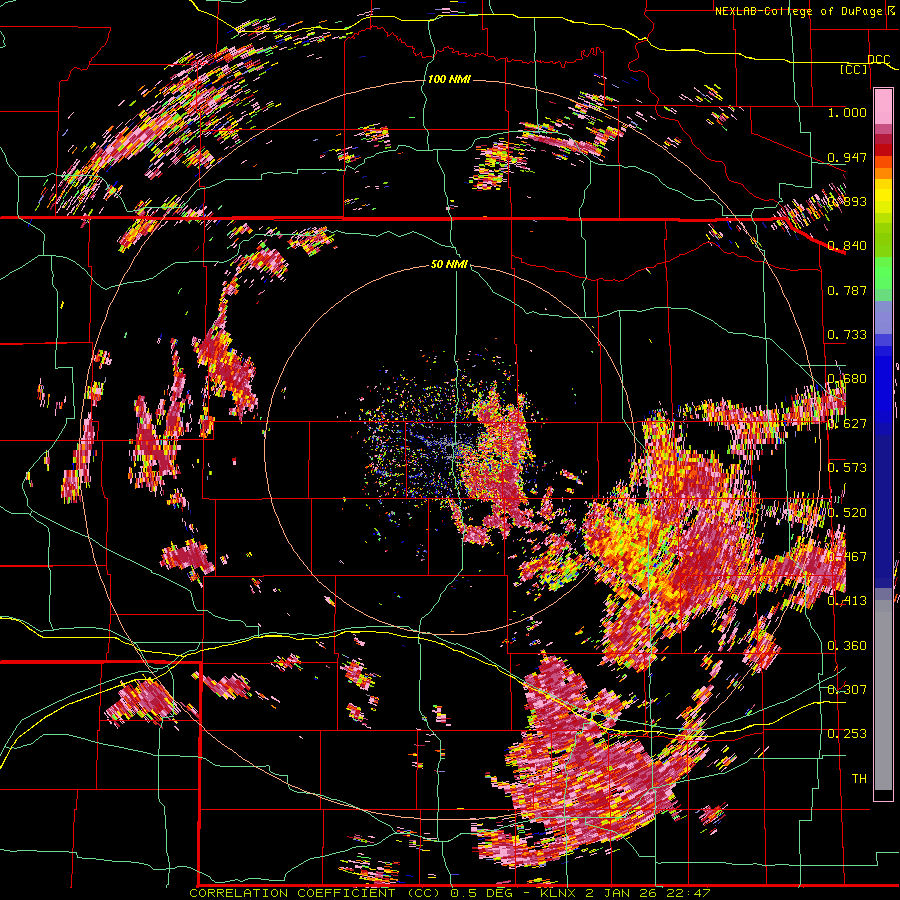Click the 50 NMI range ring label
The height and width of the screenshot is (900, 900).
(449, 264)
